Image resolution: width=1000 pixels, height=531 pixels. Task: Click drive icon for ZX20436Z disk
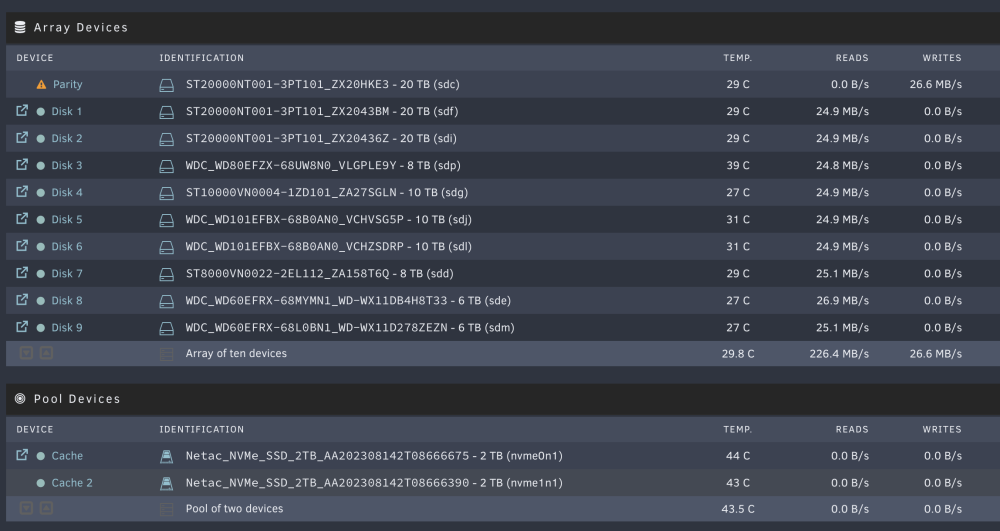pyautogui.click(x=166, y=139)
